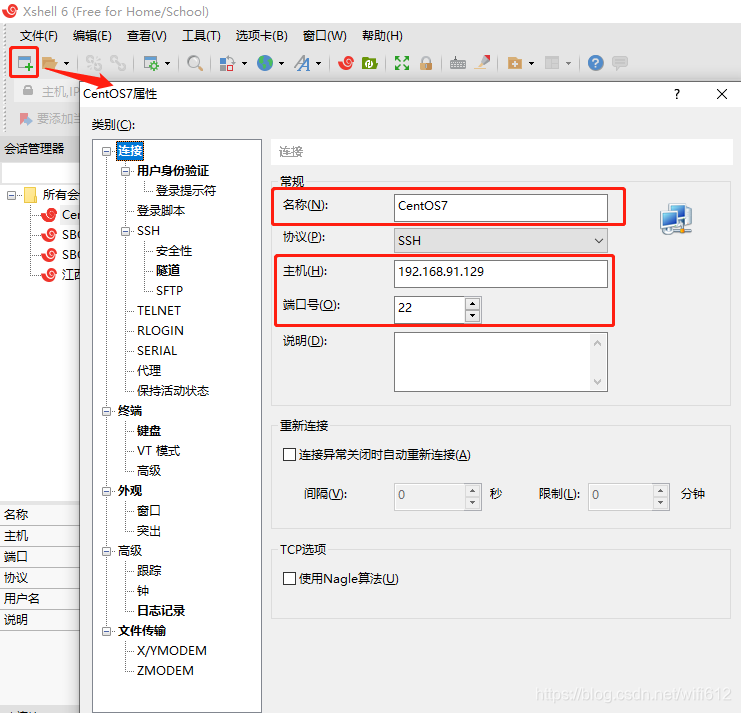
Task: Click the network computers icon in dialog
Action: (676, 219)
